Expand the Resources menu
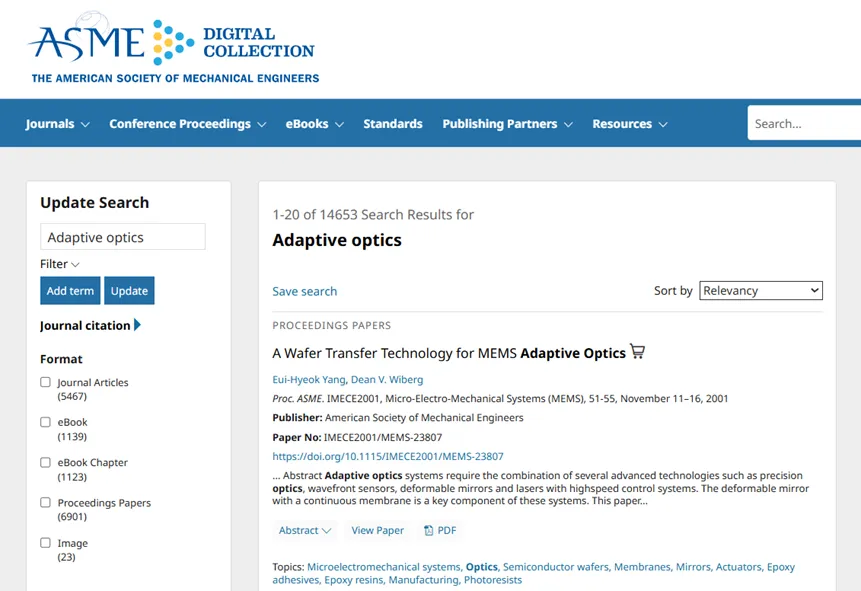861x591 pixels. point(630,124)
